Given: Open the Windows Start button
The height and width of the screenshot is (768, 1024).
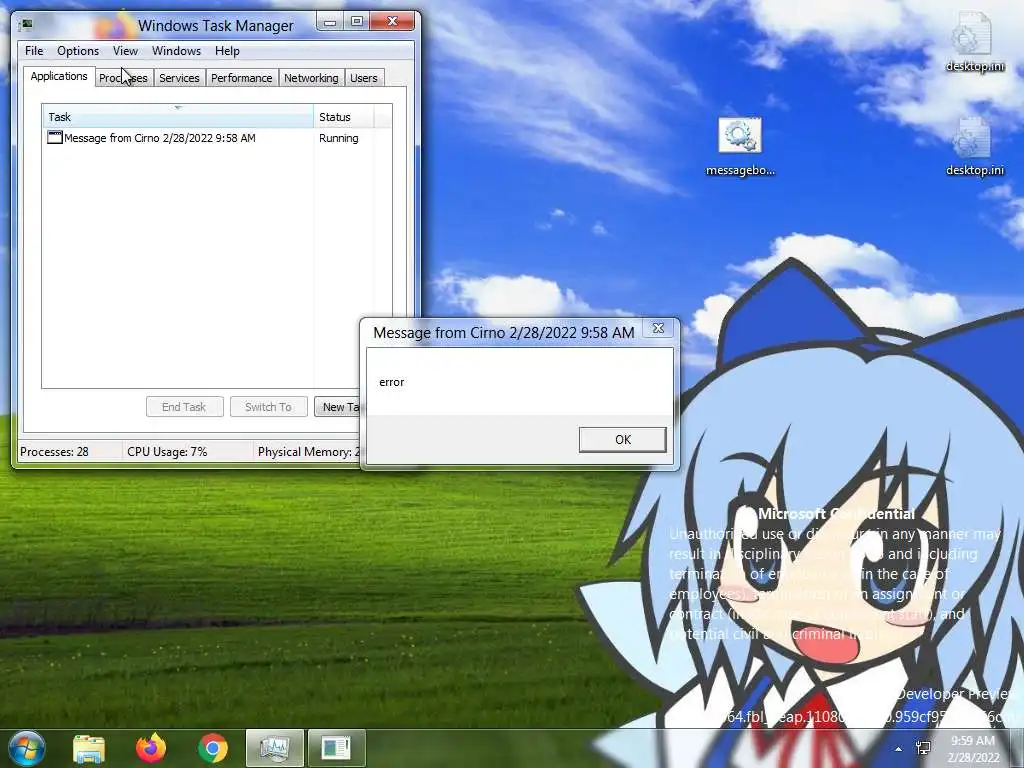Looking at the screenshot, I should coord(27,748).
